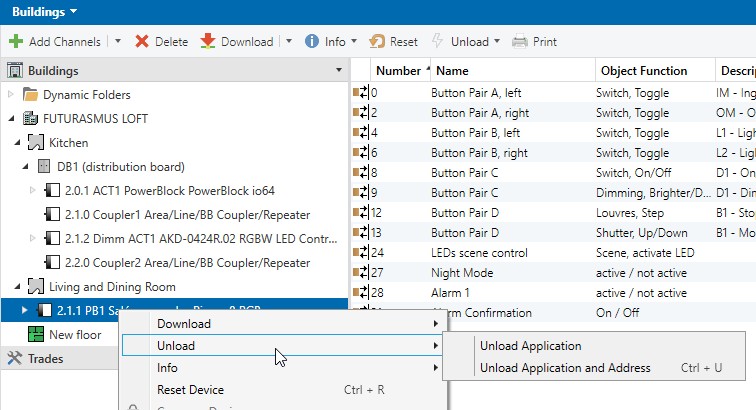756x410 pixels.
Task: Click the Print toolbar icon
Action: click(519, 42)
